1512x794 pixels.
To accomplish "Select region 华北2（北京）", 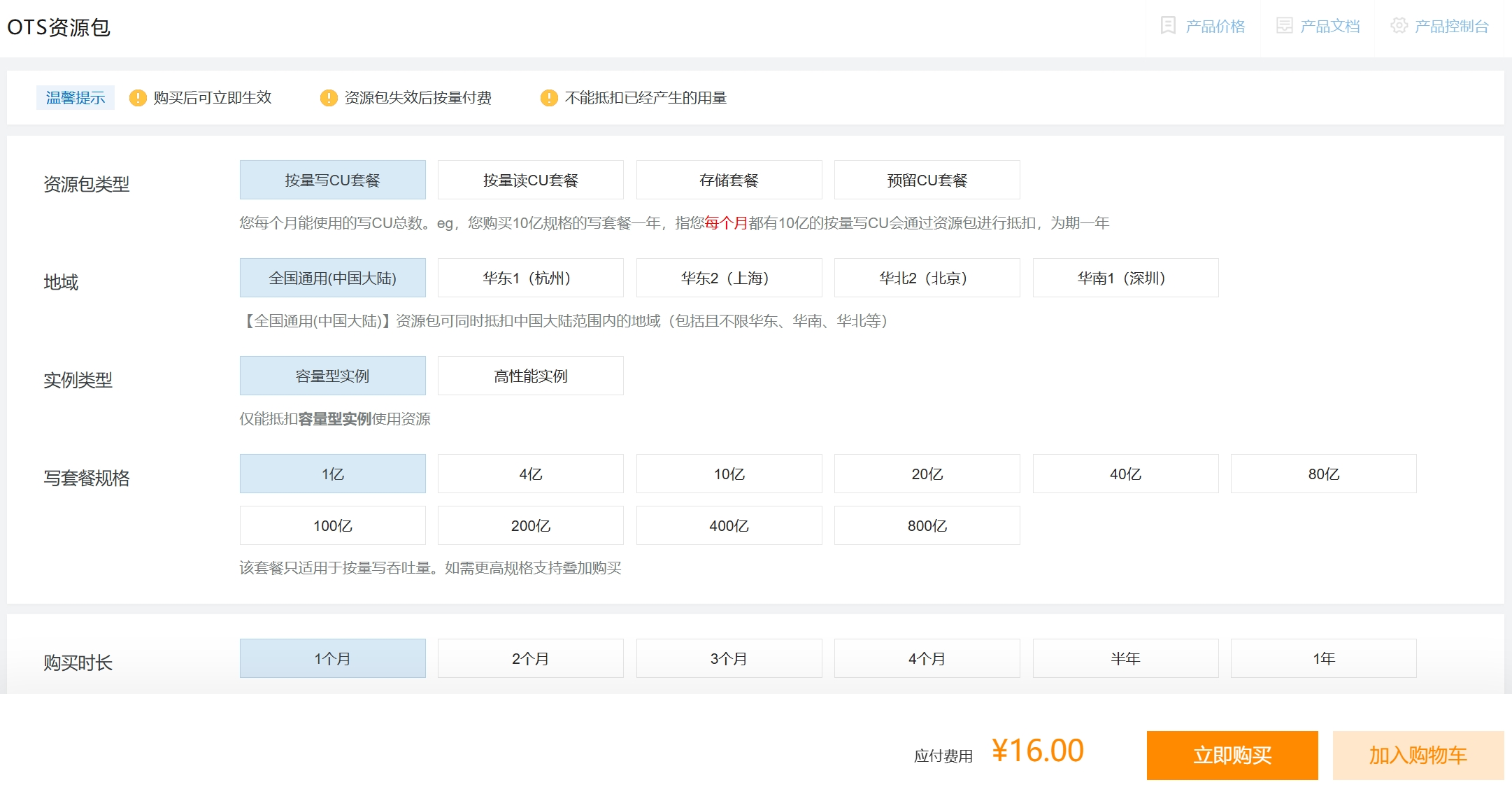I will click(x=927, y=278).
